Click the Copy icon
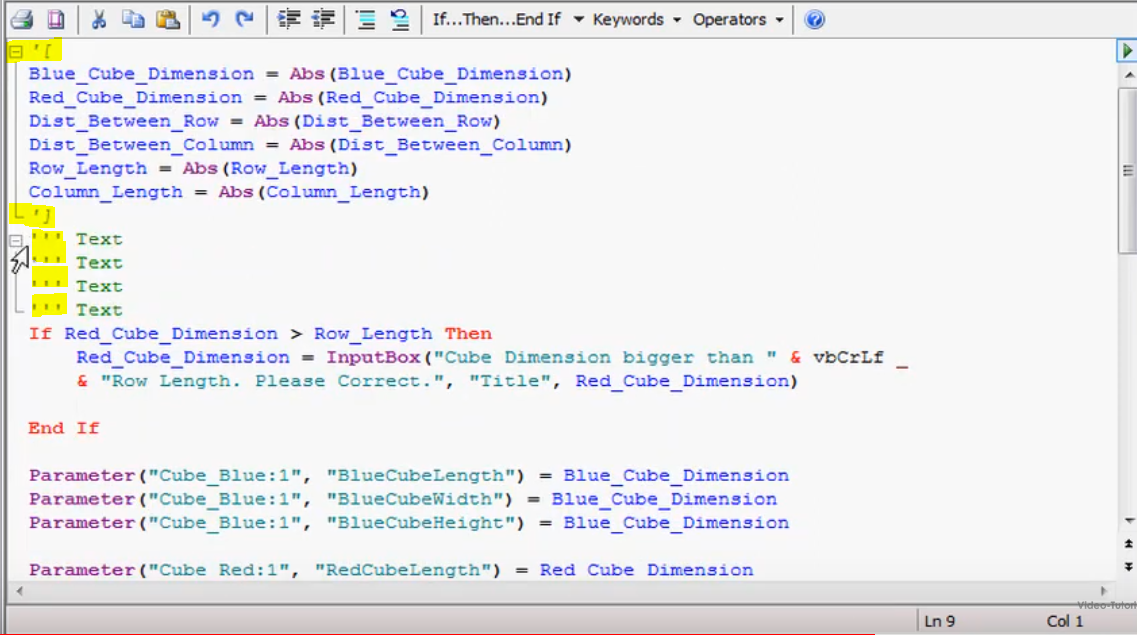 [133, 19]
